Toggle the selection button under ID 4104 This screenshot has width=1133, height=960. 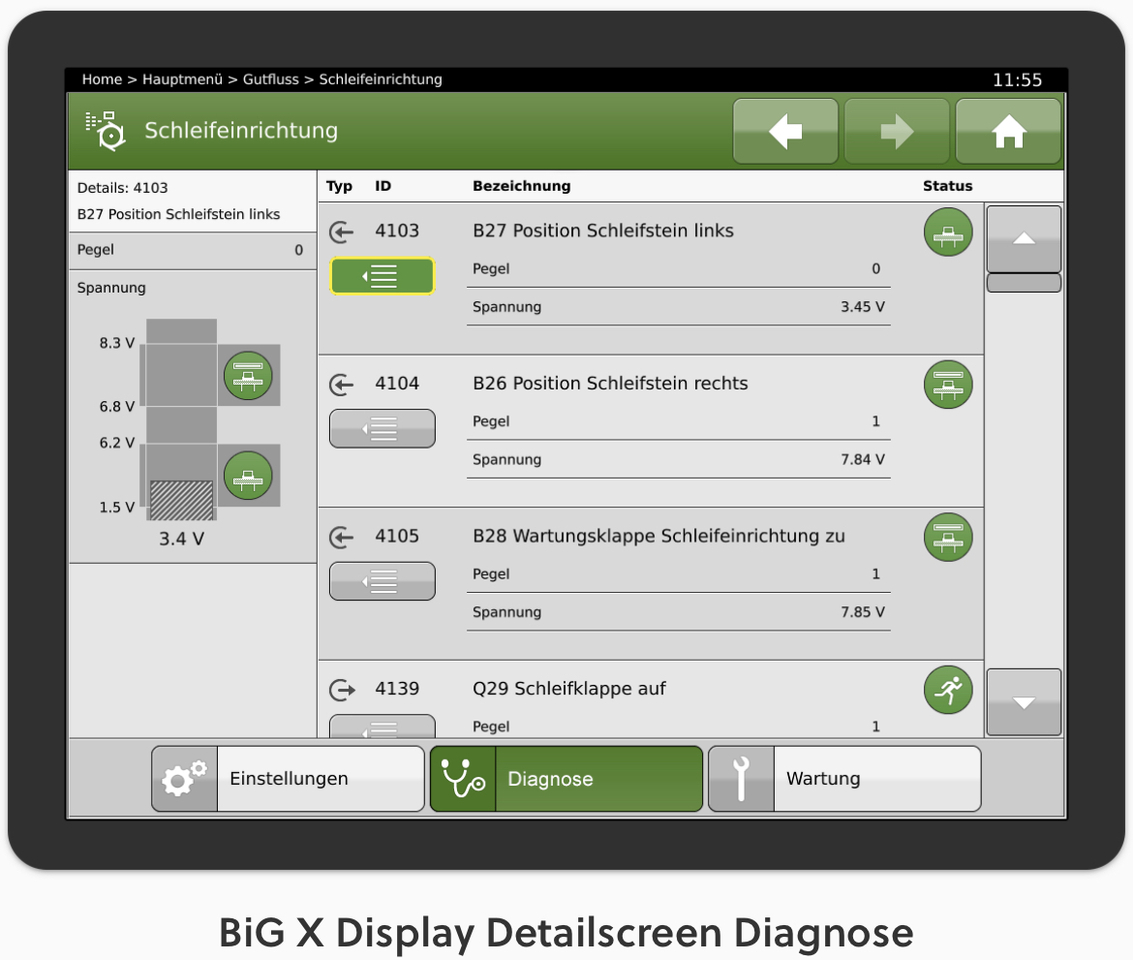pos(382,428)
